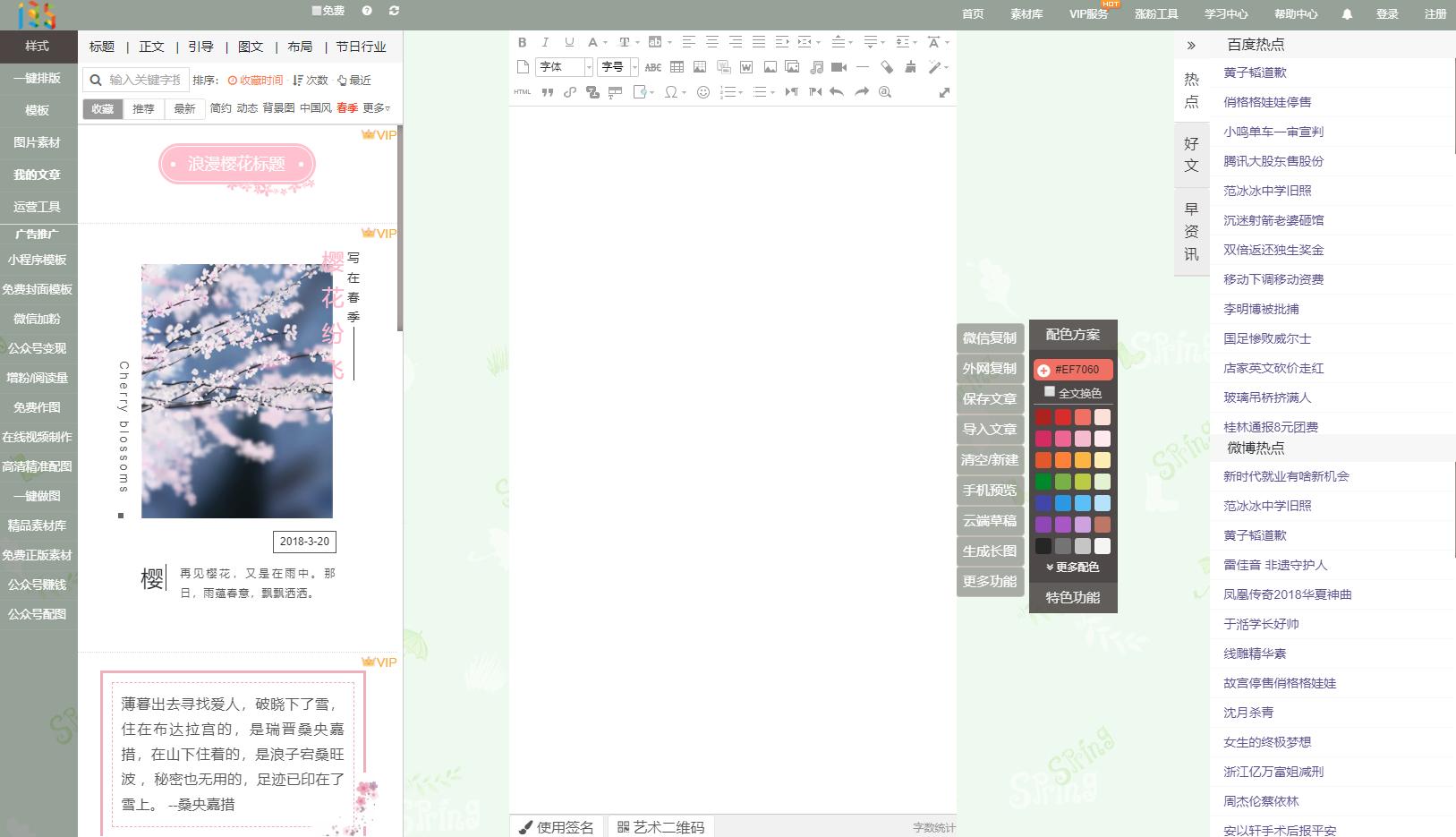1456x837 pixels.
Task: Pick the dark green color swatch
Action: pyautogui.click(x=1043, y=482)
